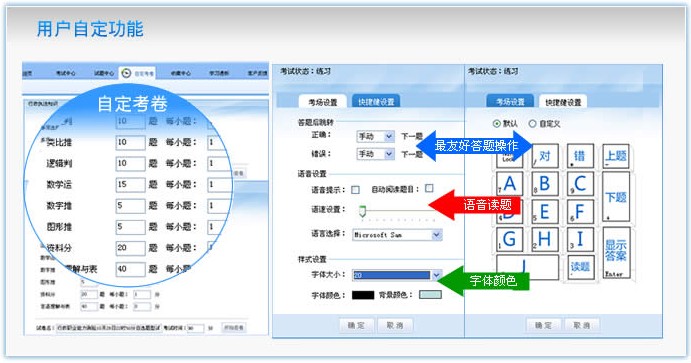
Task: Click 取消 in the voice settings dialog
Action: click(x=395, y=325)
